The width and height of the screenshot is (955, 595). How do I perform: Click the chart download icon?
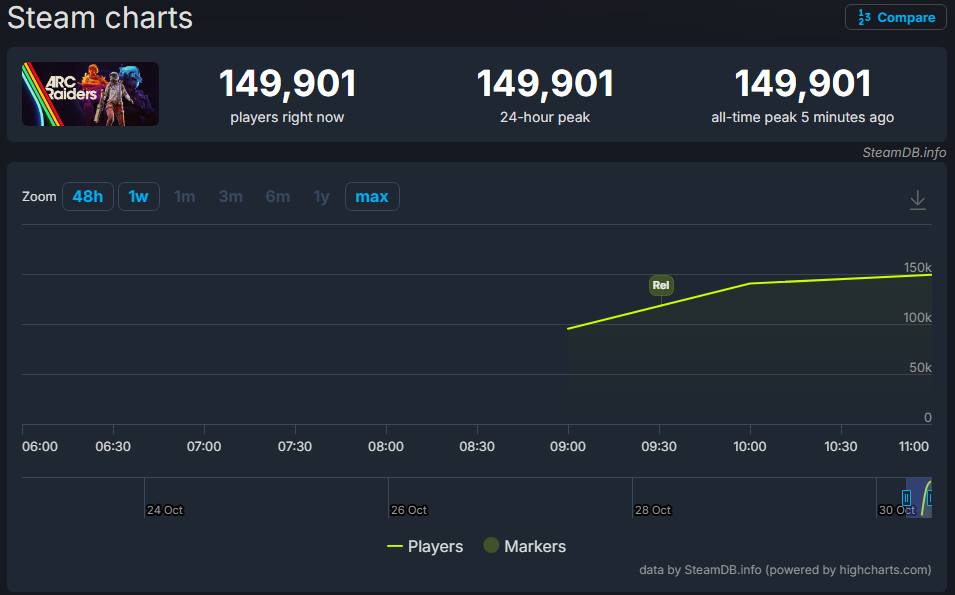pyautogui.click(x=917, y=200)
